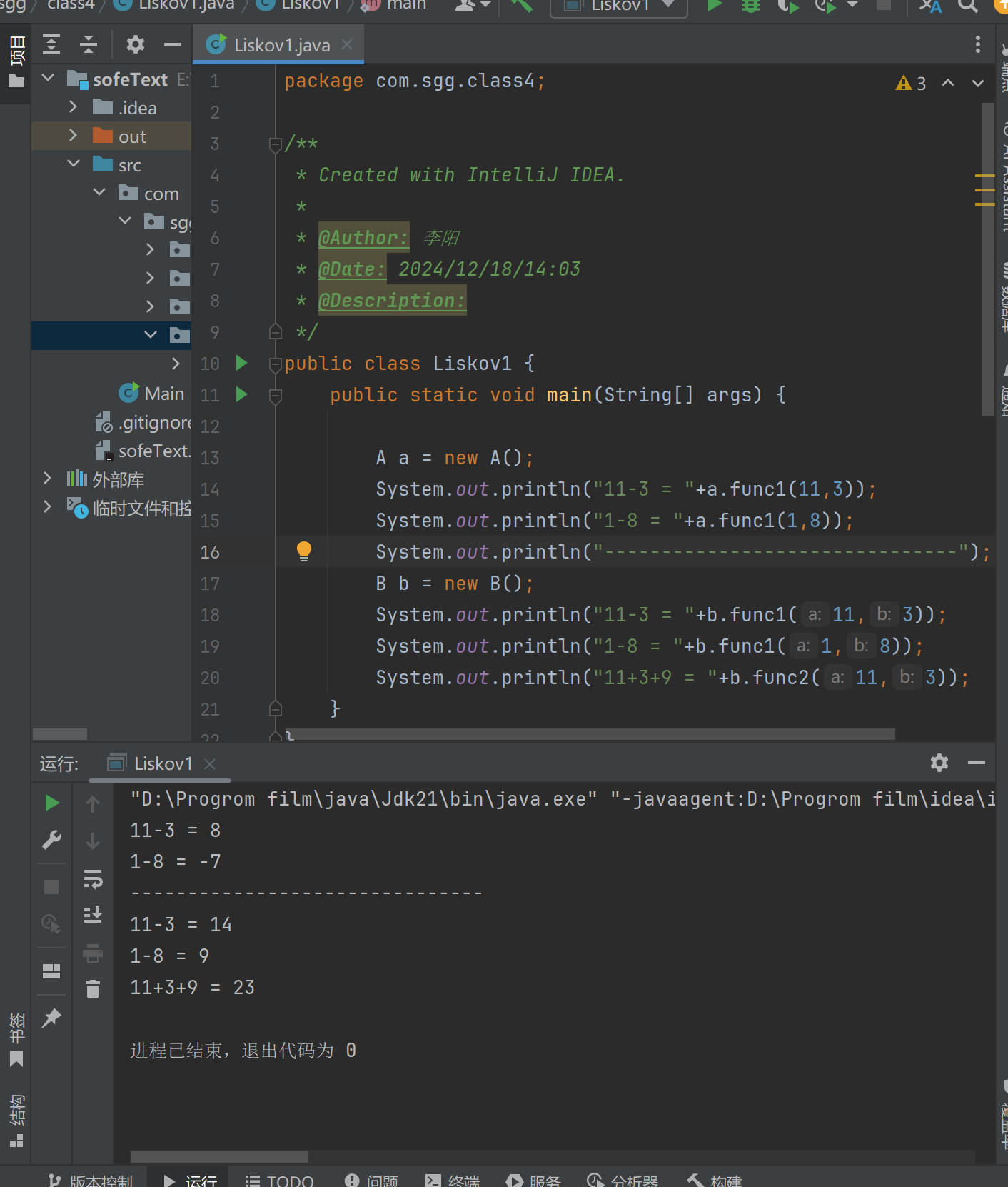The height and width of the screenshot is (1187, 1008).
Task: Collapse the src folder in project tree
Action: click(x=73, y=164)
